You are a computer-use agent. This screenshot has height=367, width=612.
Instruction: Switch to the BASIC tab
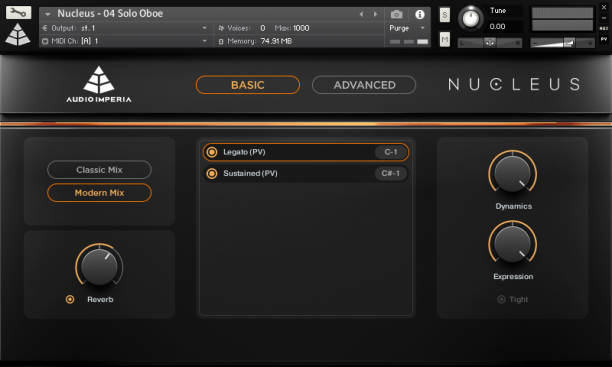point(248,85)
